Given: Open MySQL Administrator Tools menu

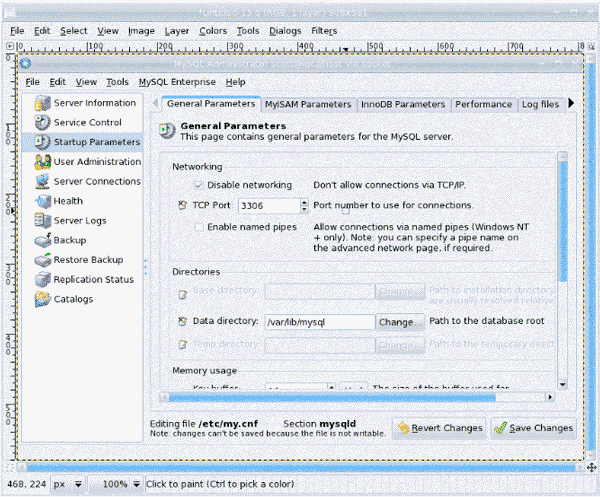Looking at the screenshot, I should (117, 82).
